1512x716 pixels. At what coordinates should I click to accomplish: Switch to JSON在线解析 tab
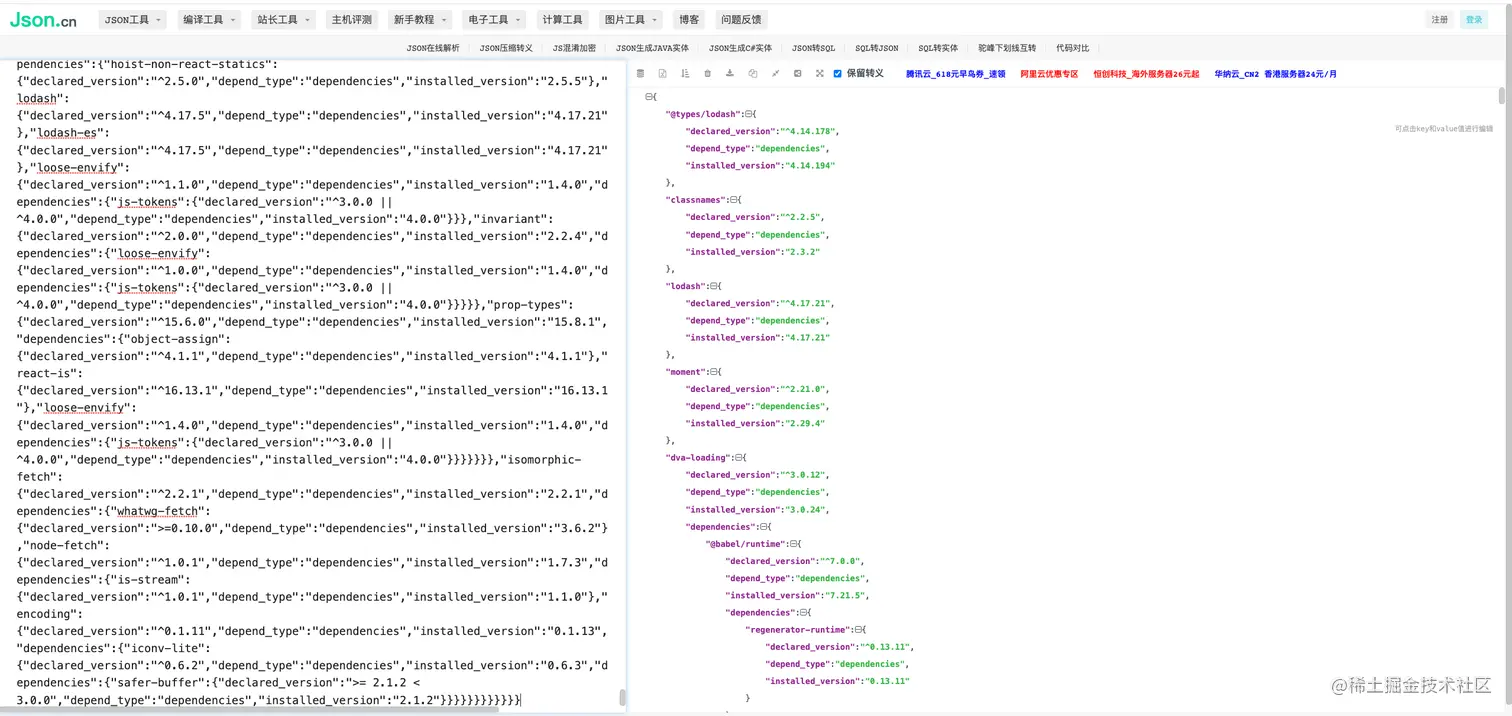tap(433, 48)
